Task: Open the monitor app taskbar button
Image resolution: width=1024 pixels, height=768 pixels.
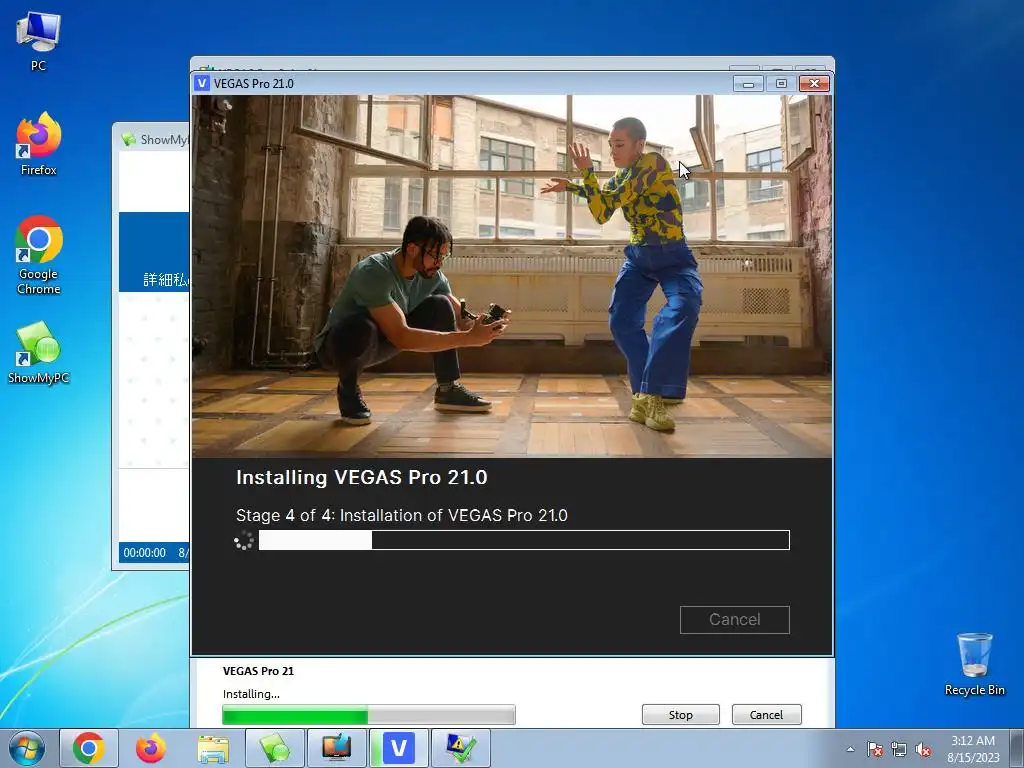Action: [336, 748]
